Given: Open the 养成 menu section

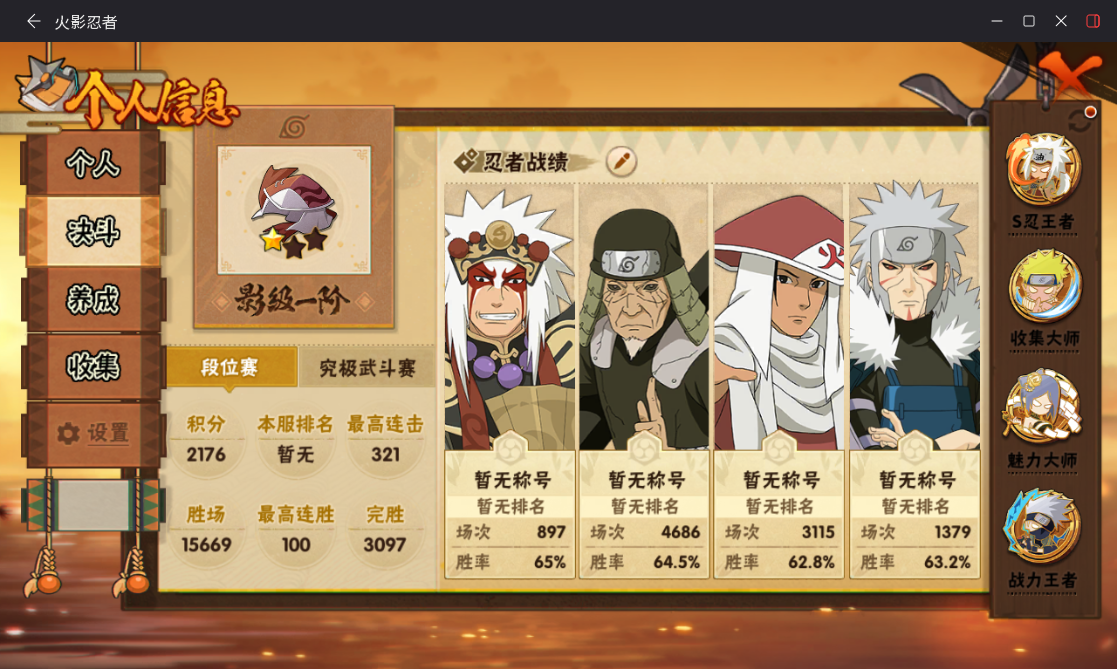Looking at the screenshot, I should 93,299.
